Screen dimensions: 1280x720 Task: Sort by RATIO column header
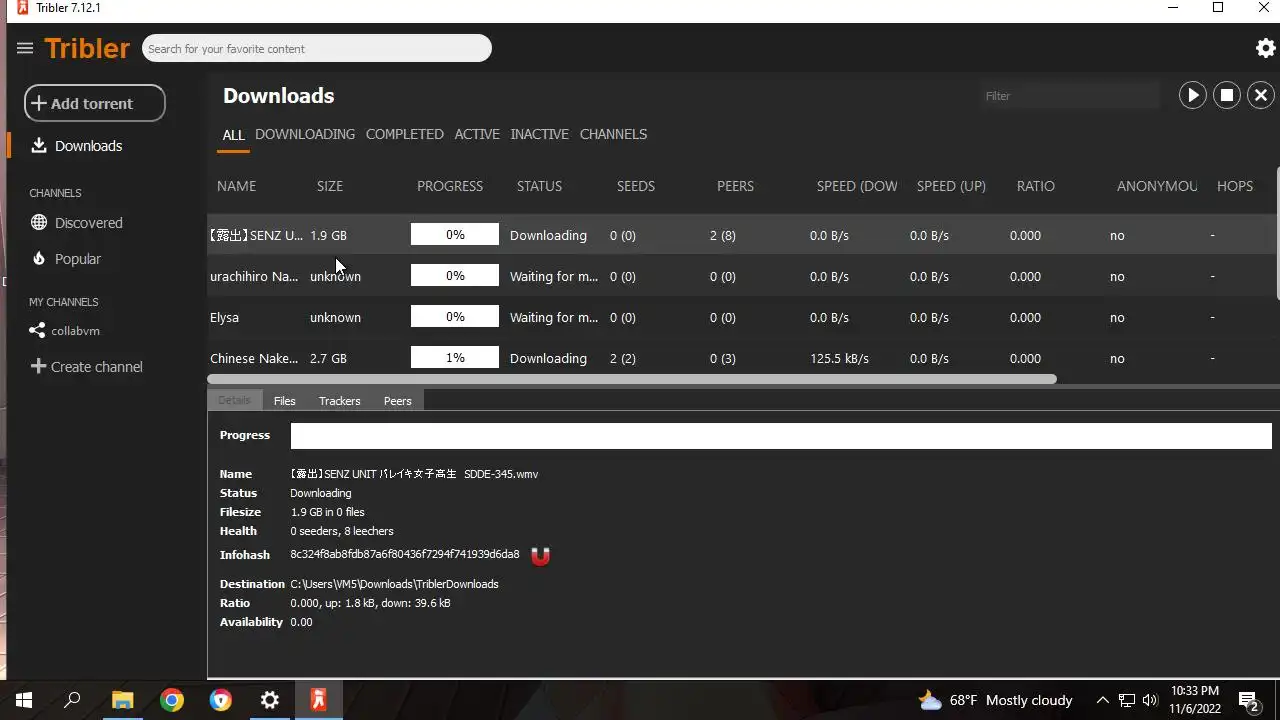[1036, 186]
